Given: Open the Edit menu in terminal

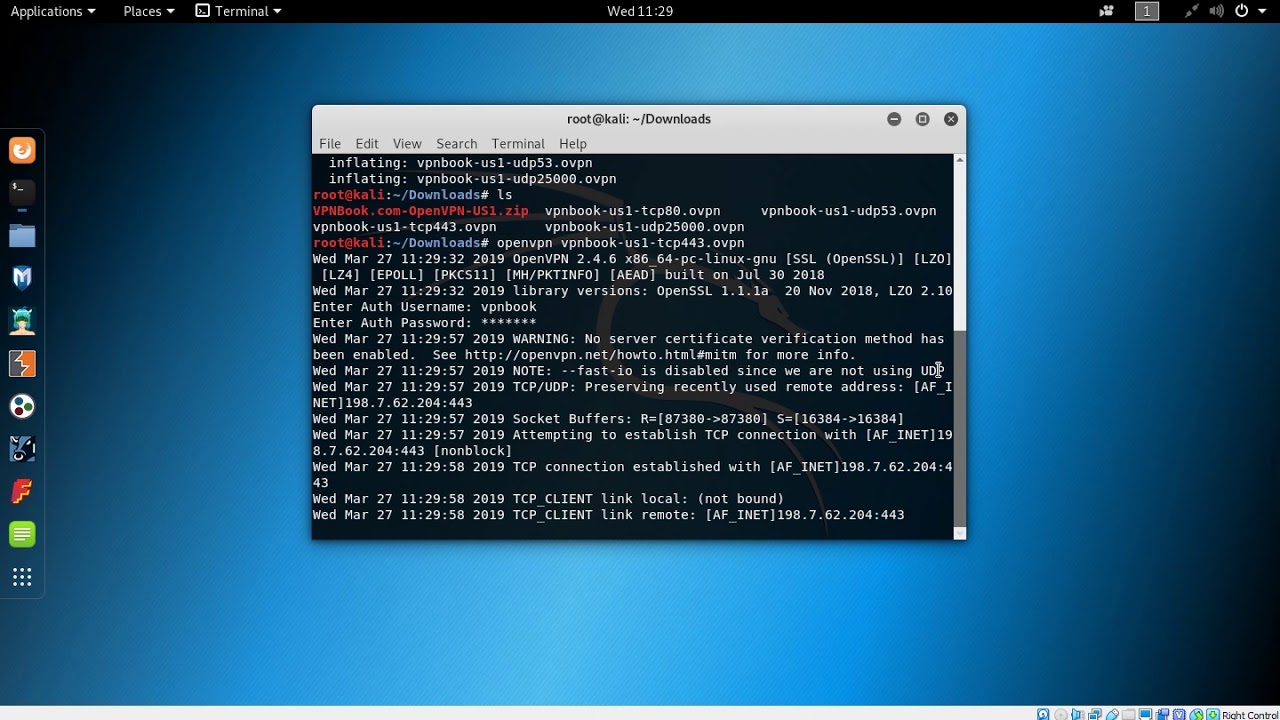Looking at the screenshot, I should click(x=367, y=143).
